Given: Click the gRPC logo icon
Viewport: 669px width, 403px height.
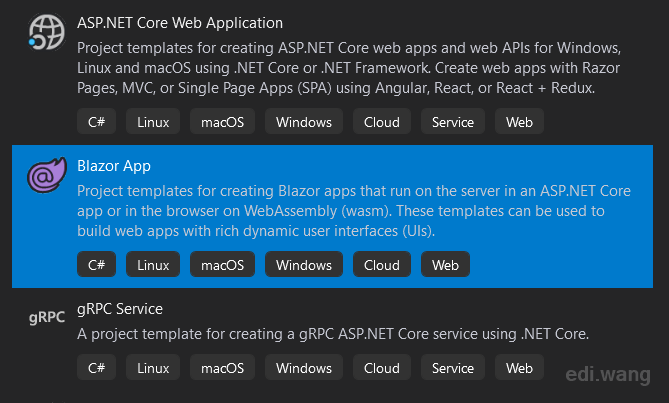Looking at the screenshot, I should (47, 317).
